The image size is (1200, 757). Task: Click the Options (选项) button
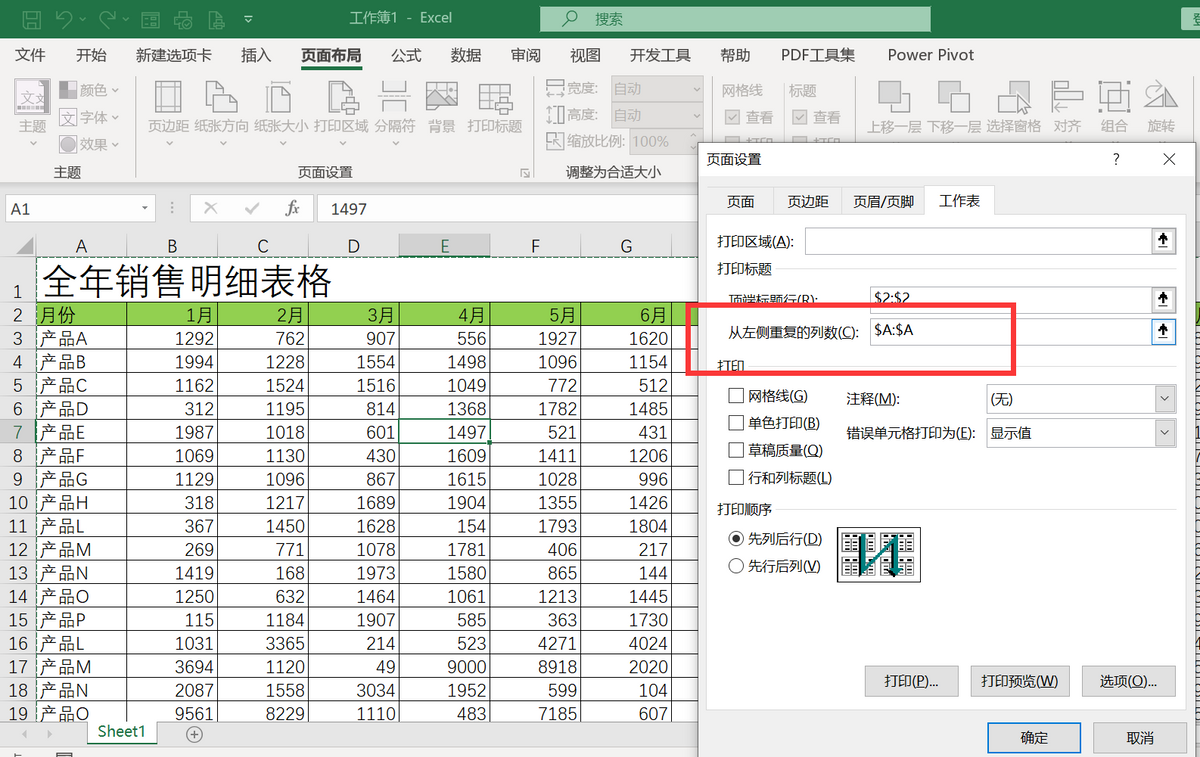click(1129, 681)
